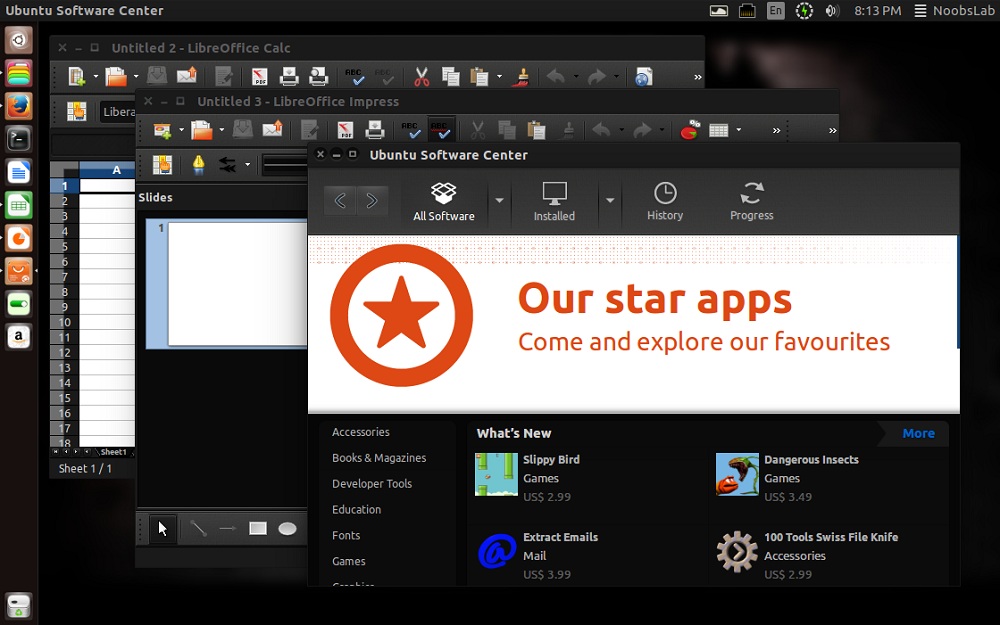Screen dimensions: 1000x625
Task: Click Print icon in Calc toolbar
Action: (x=289, y=77)
